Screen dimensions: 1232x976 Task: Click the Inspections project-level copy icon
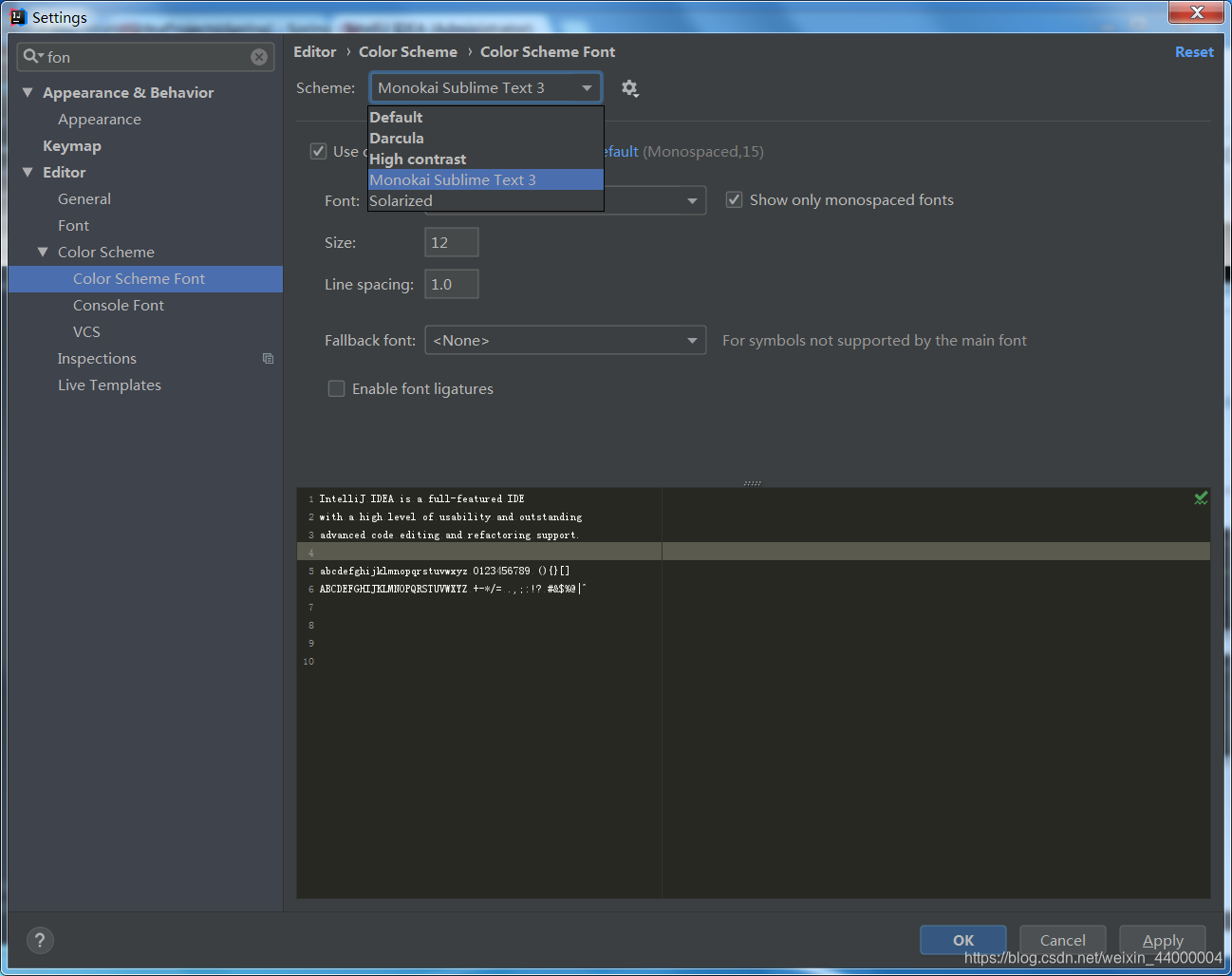(268, 359)
